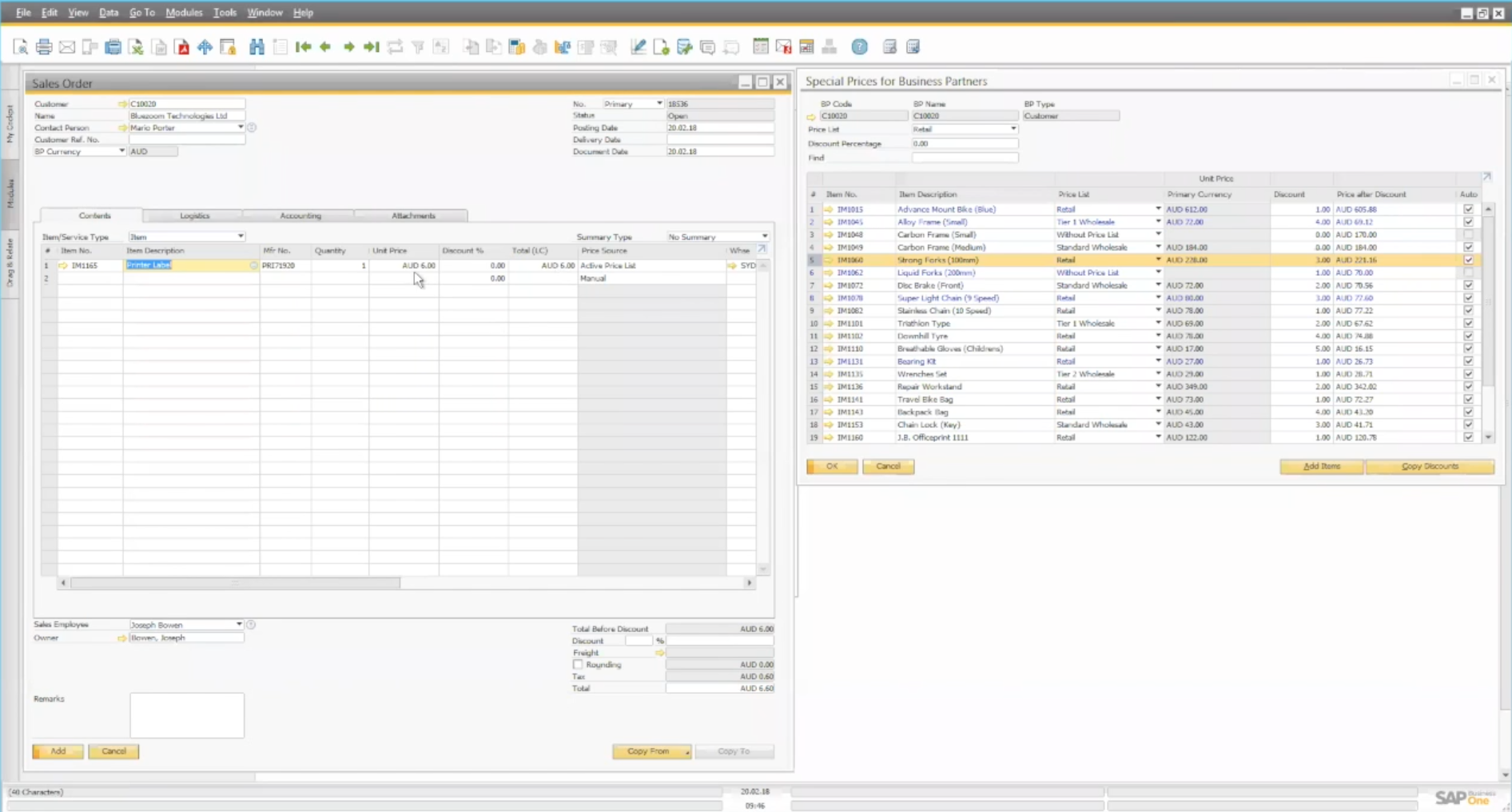Image resolution: width=1512 pixels, height=812 pixels.
Task: Go to Last Data Record
Action: [x=371, y=47]
